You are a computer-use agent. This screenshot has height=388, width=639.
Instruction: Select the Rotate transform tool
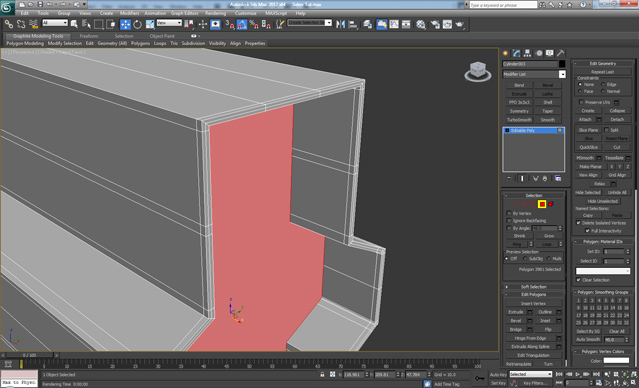coord(137,24)
